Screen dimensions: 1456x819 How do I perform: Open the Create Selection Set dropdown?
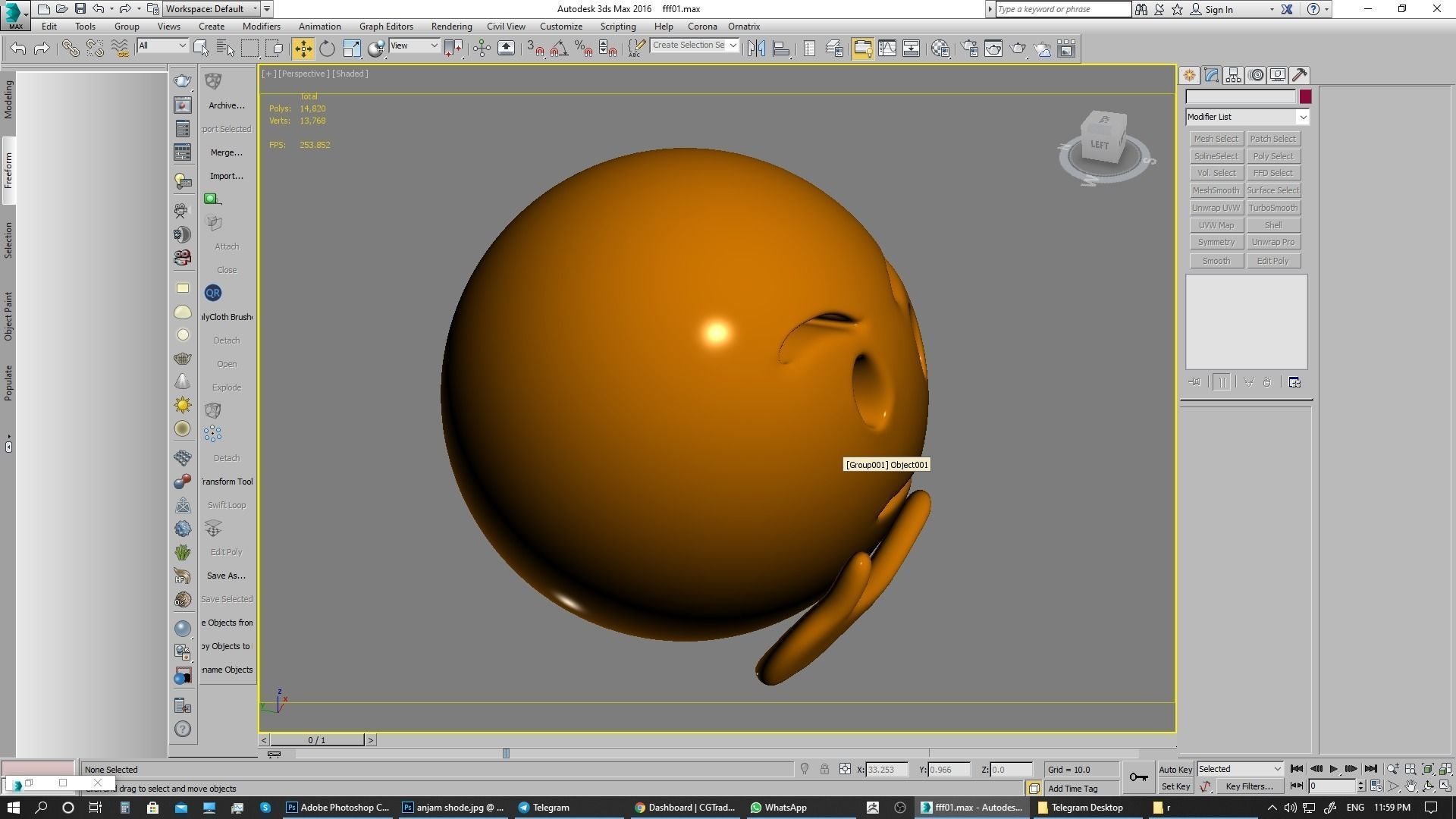point(733,45)
